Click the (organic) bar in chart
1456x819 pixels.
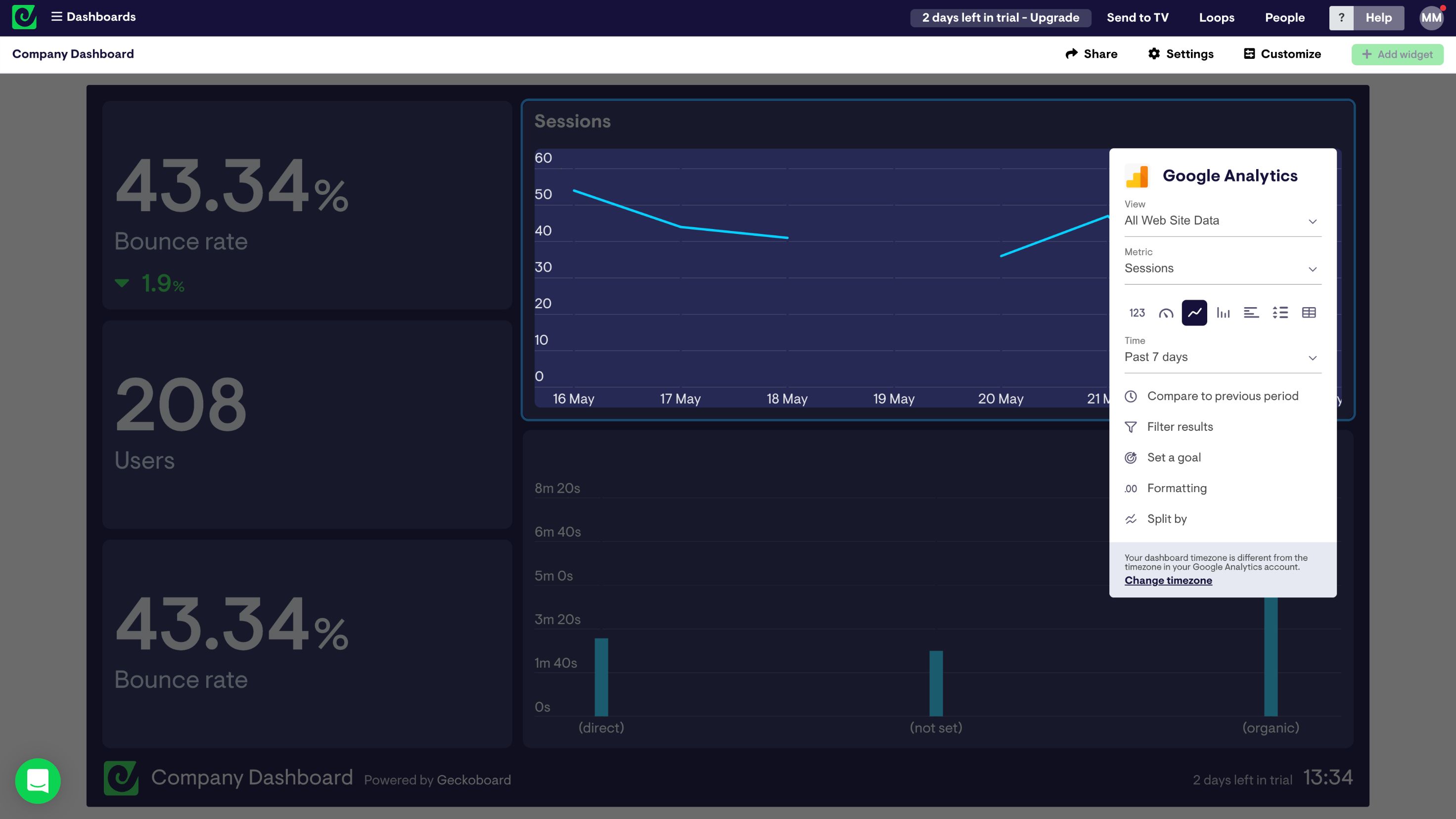click(1271, 657)
